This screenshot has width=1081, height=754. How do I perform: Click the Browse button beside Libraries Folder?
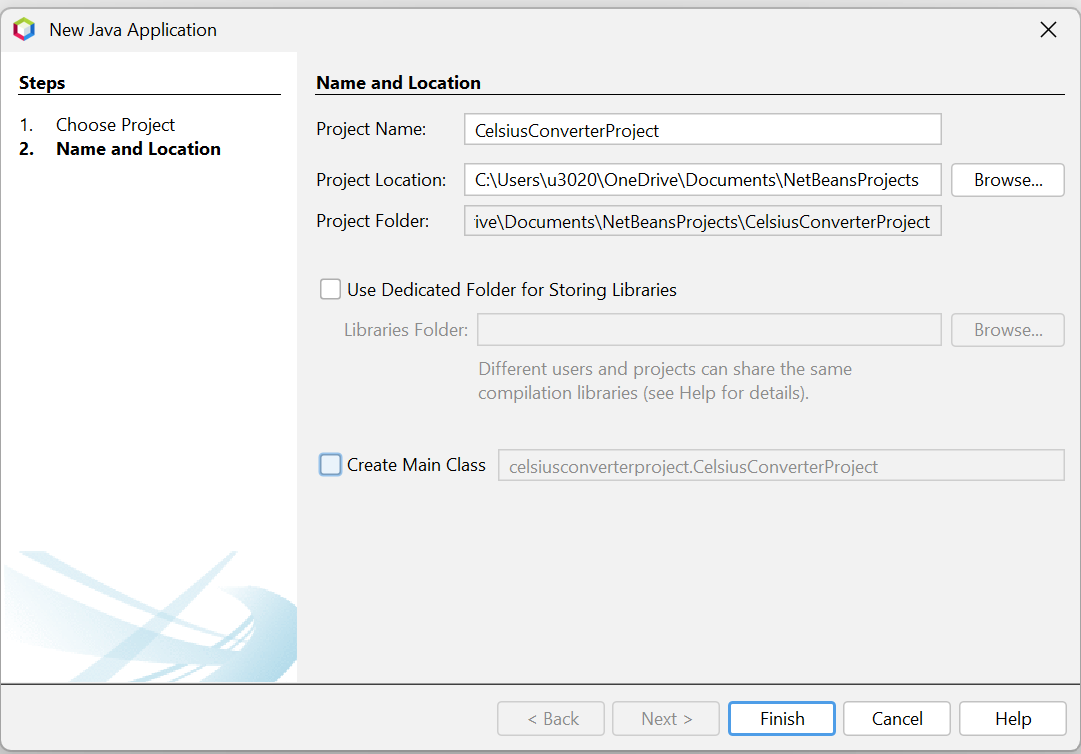1008,330
